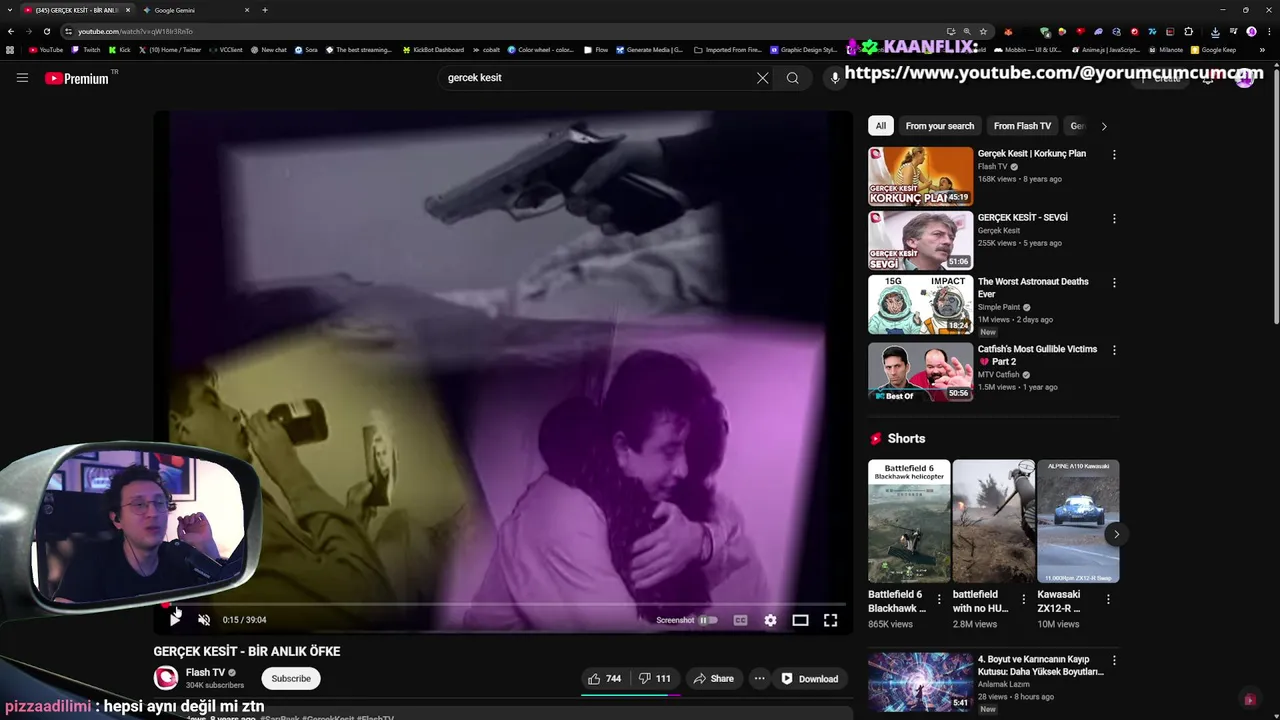The height and width of the screenshot is (720, 1280).
Task: Open options for battlefield with no HUD short
Action: click(1023, 600)
